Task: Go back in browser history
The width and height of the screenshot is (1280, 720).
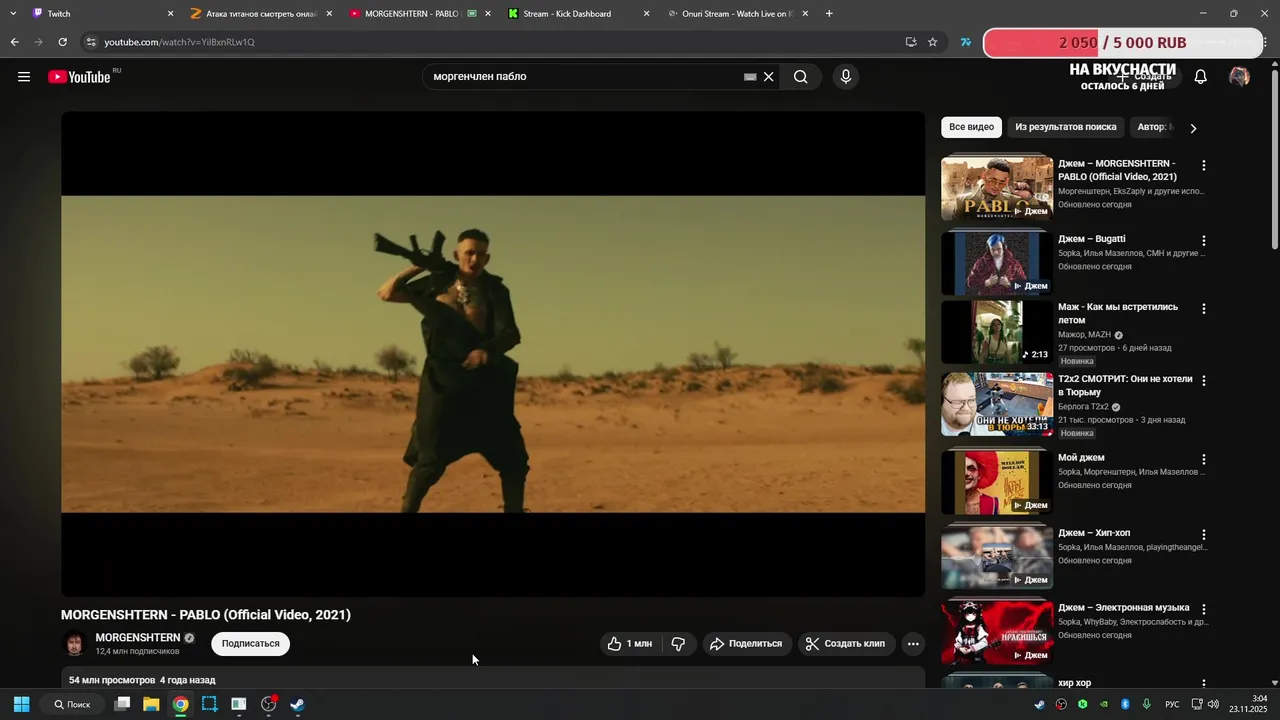Action: click(14, 42)
